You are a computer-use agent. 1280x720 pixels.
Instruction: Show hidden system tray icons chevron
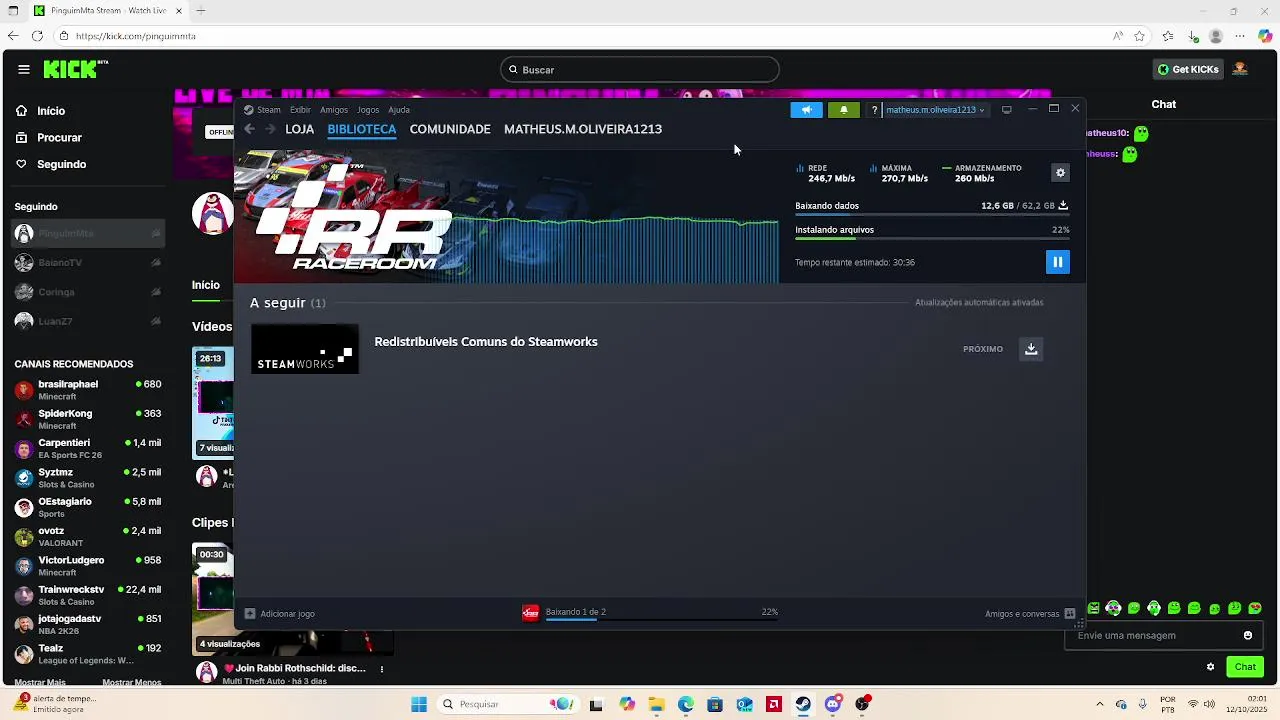(x=1099, y=704)
